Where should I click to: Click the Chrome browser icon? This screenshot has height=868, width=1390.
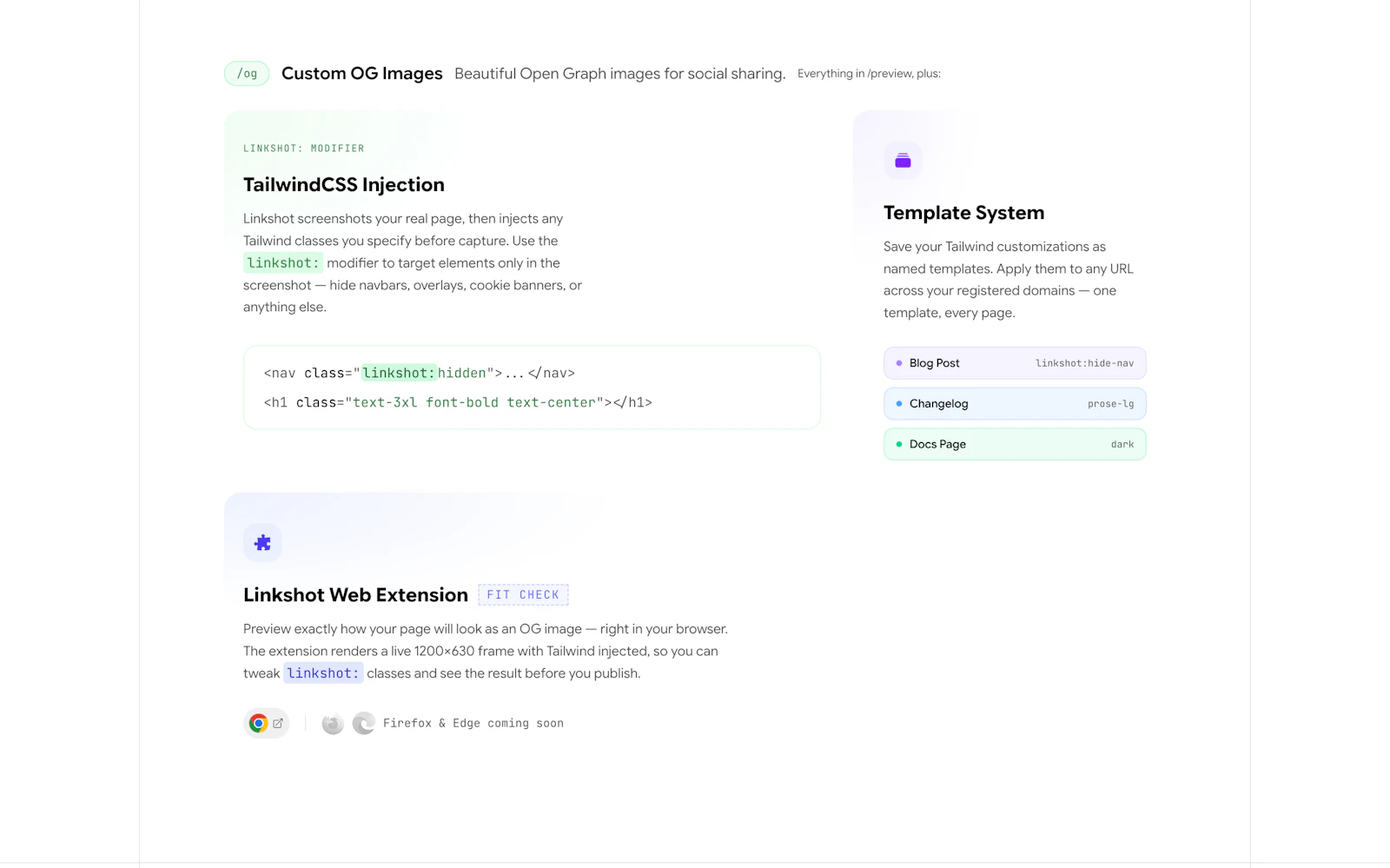[257, 722]
